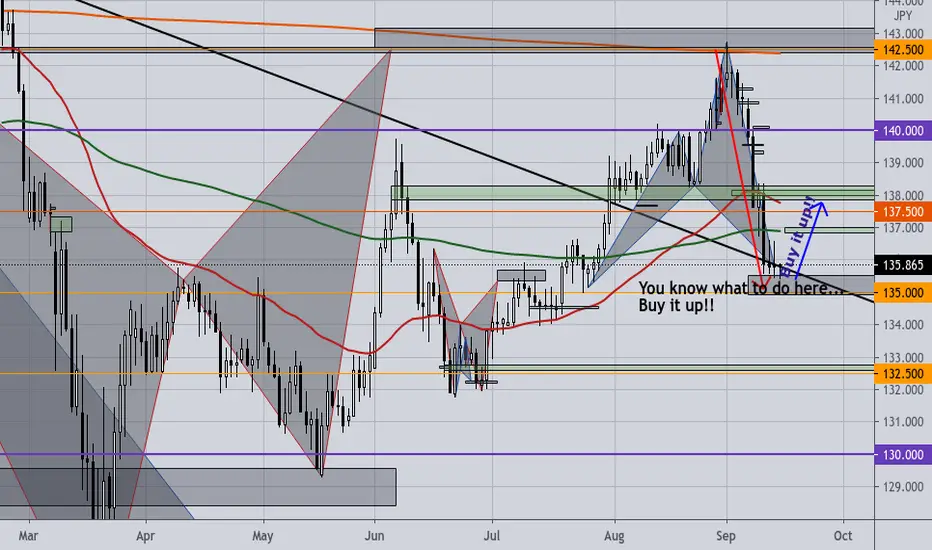
Task: Click the Jun label on time axis
Action: [x=374, y=536]
